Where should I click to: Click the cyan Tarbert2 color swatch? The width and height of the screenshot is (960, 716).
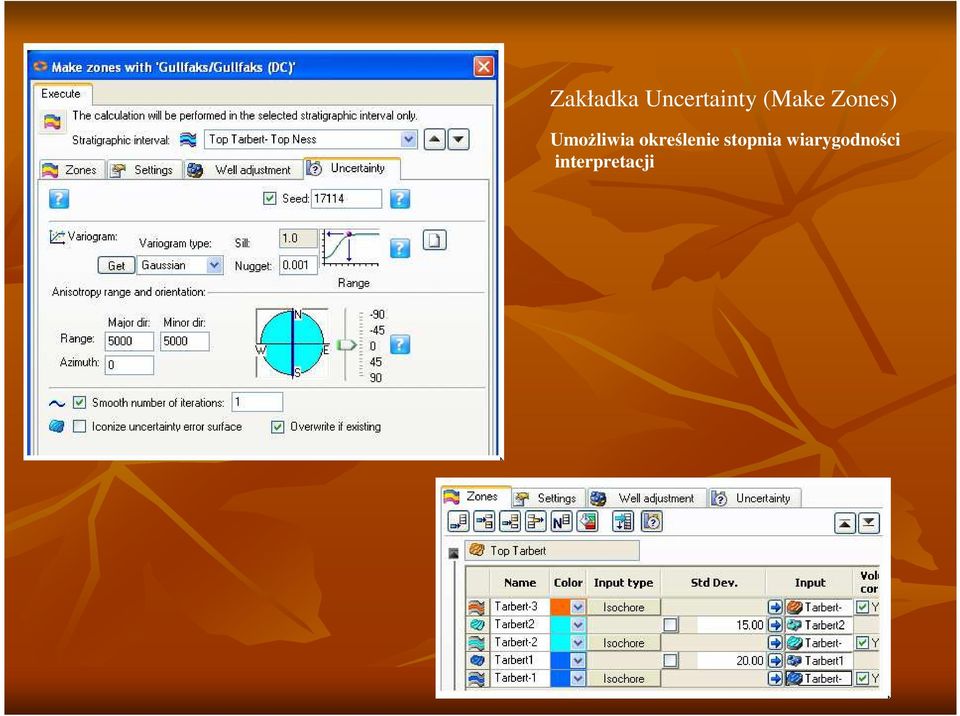560,625
